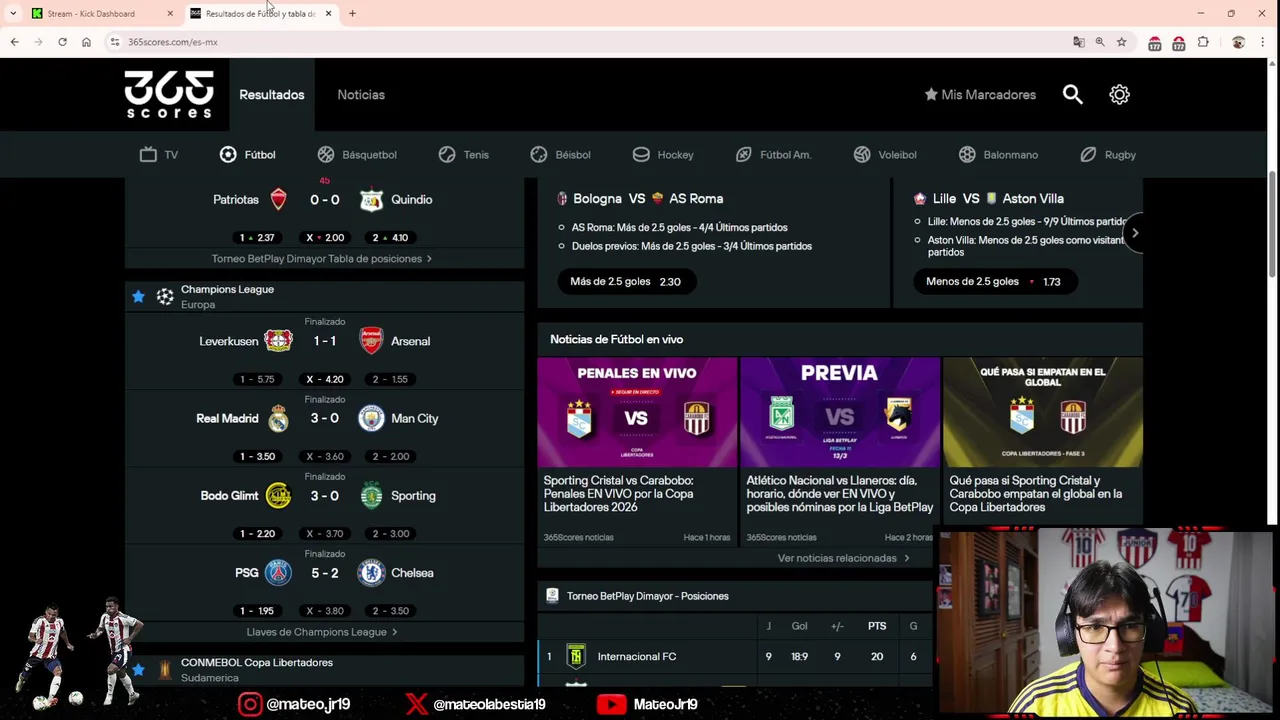
Task: Click the Champions League competition icon
Action: [165, 297]
